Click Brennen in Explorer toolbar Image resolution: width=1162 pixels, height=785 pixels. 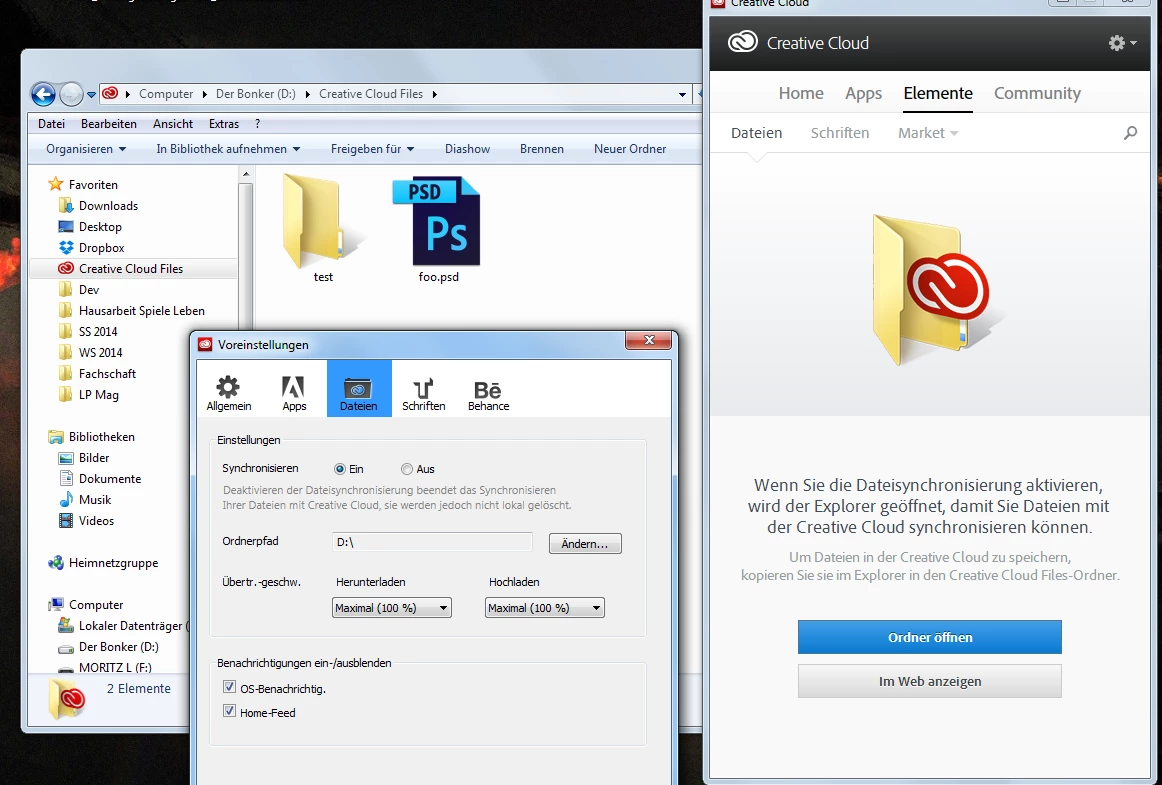[x=542, y=149]
